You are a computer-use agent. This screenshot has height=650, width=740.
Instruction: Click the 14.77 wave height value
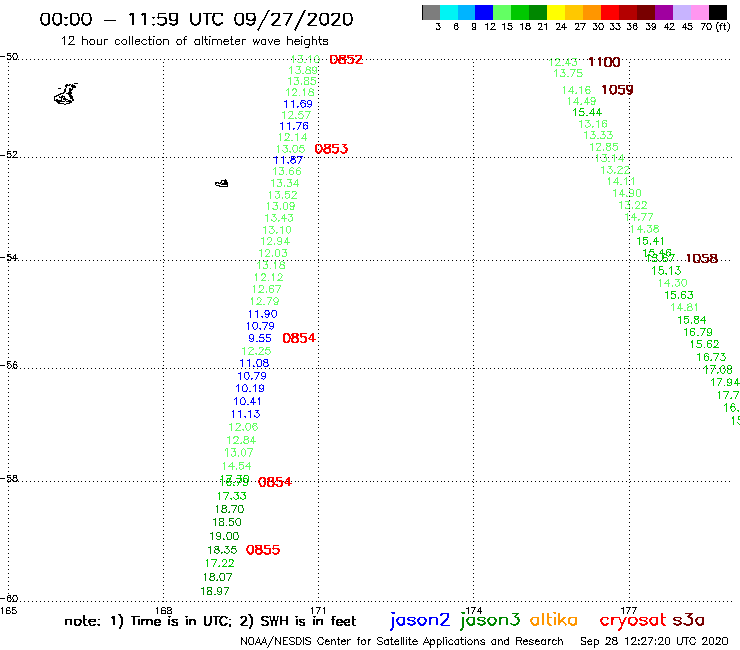(639, 217)
